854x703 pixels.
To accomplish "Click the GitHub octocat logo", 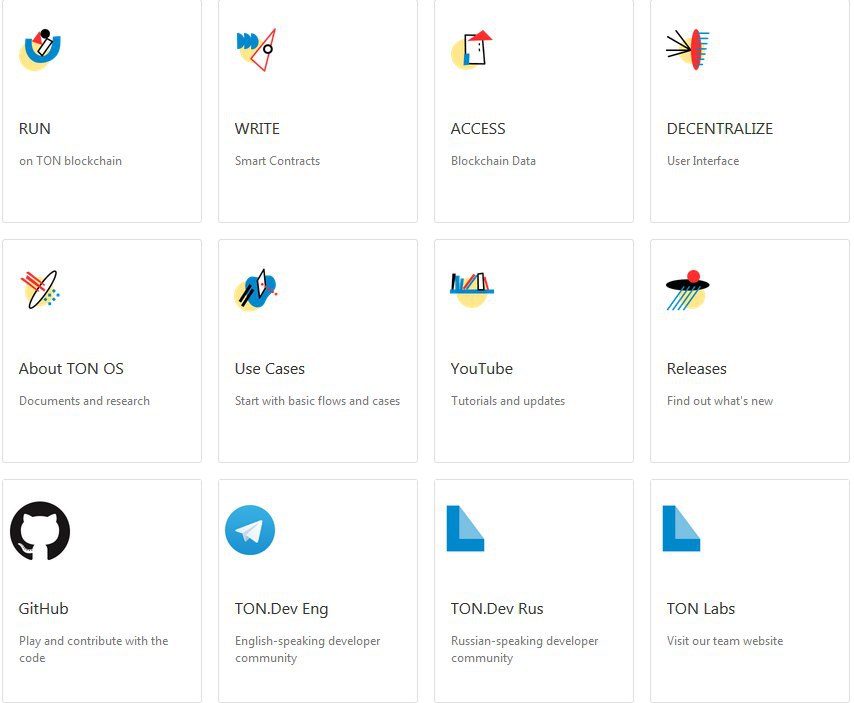I will point(40,530).
